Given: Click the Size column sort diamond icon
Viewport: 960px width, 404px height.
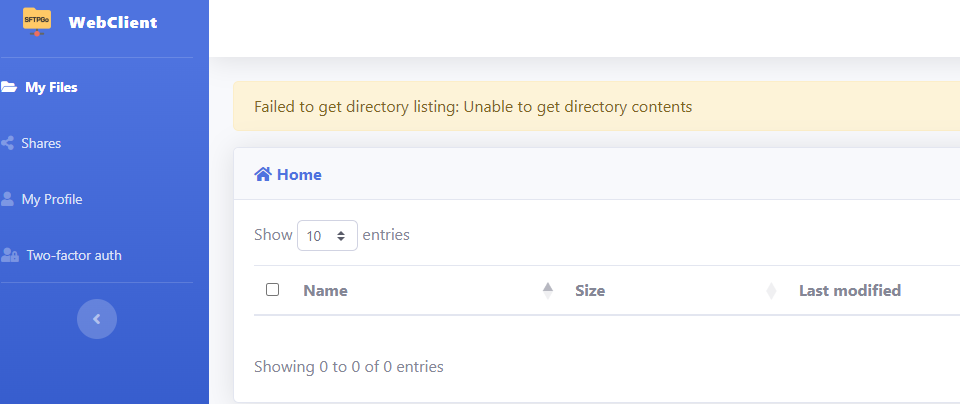Looking at the screenshot, I should tap(771, 291).
